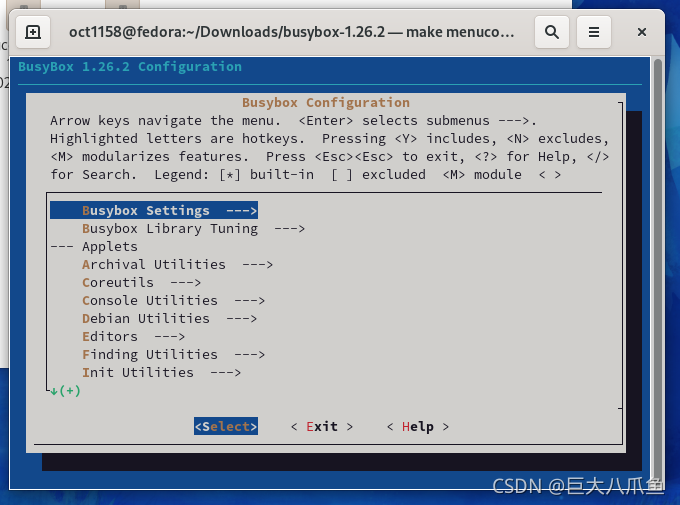This screenshot has width=680, height=505.
Task: Click the Busybox Configuration dialog title
Action: pos(326,103)
